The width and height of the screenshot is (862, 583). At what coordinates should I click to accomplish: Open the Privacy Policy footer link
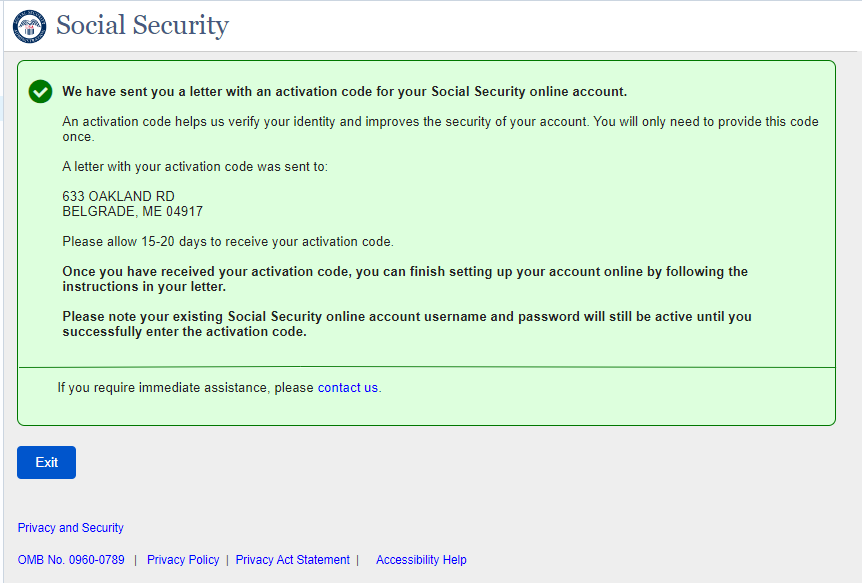pyautogui.click(x=183, y=560)
